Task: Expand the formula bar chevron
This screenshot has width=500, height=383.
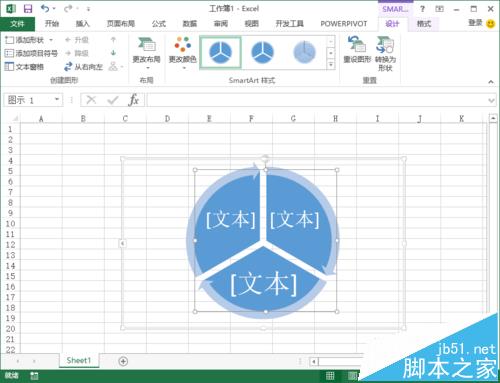Action: coord(491,100)
